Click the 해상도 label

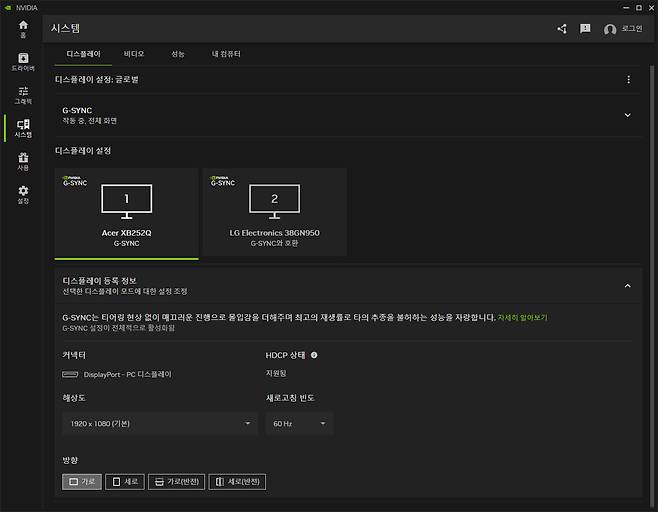point(74,398)
